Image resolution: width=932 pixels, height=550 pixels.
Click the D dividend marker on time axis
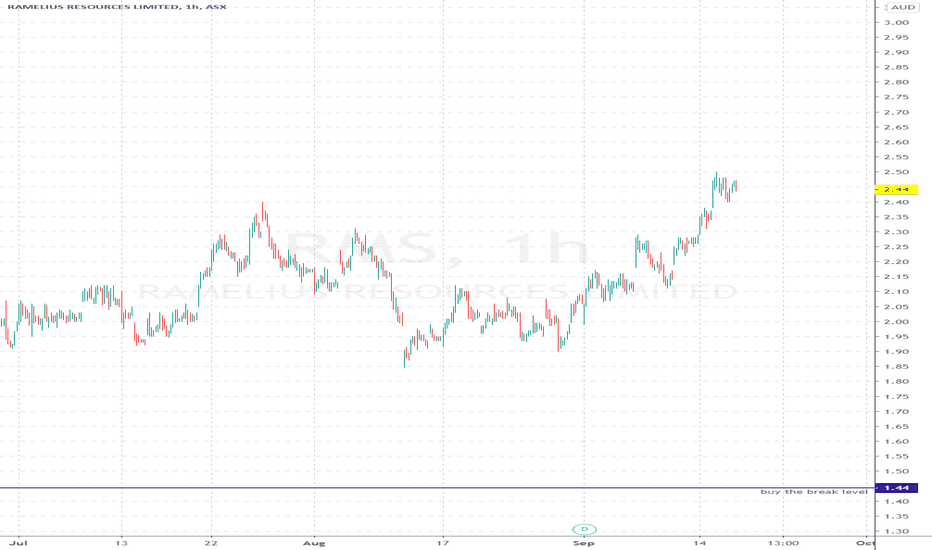(584, 529)
